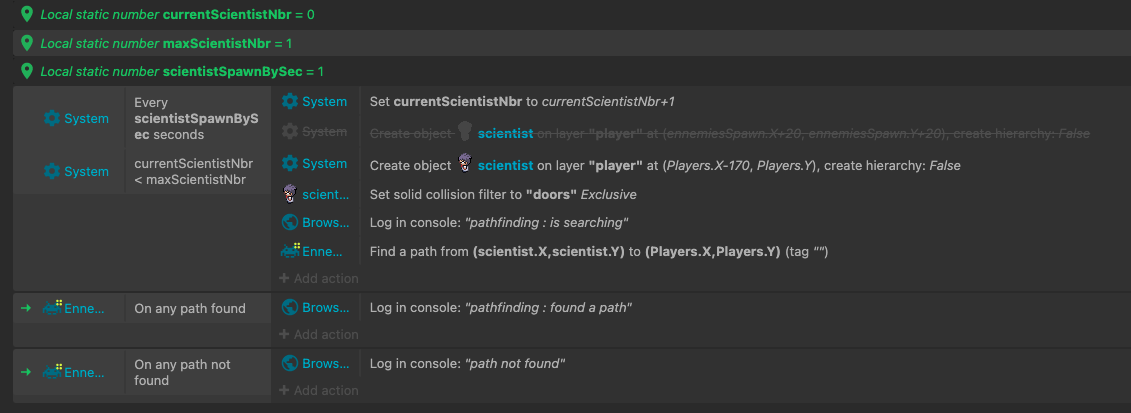Click the Browser globe icon for 'is searching' log
The height and width of the screenshot is (413, 1131).
click(290, 223)
